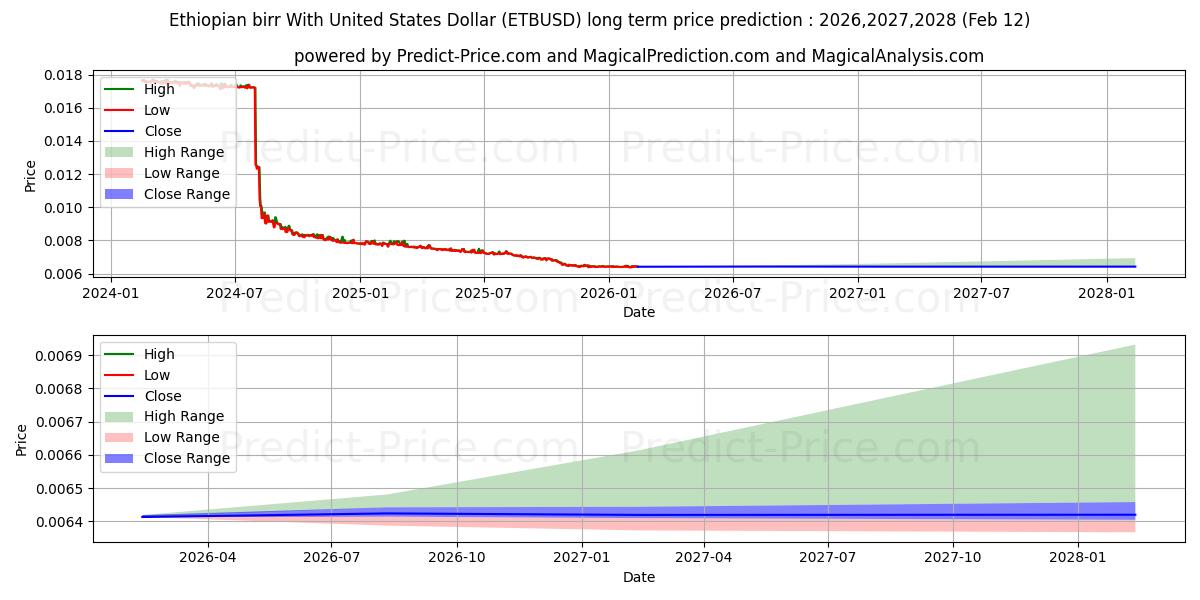This screenshot has height=600, width=1200.
Task: Click the 2027-10 tick on bottom chart axis
Action: (x=953, y=558)
